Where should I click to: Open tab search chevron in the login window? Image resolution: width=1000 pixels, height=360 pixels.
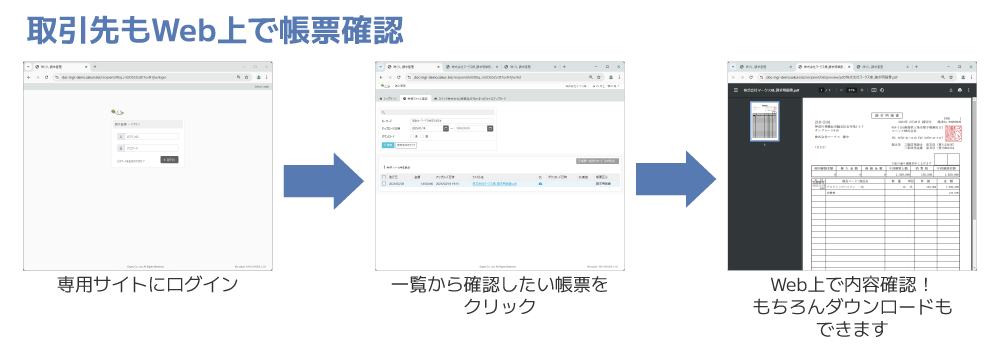pyautogui.click(x=28, y=67)
